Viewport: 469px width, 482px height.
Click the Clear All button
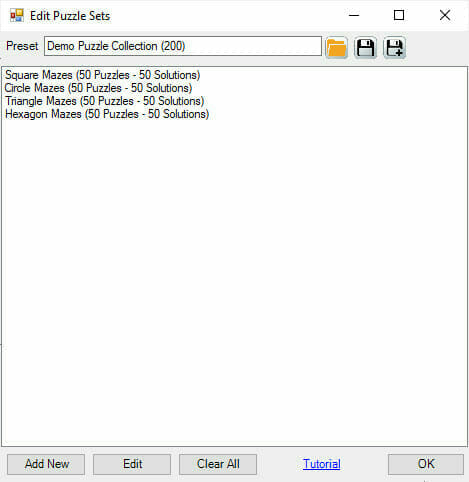coord(218,464)
